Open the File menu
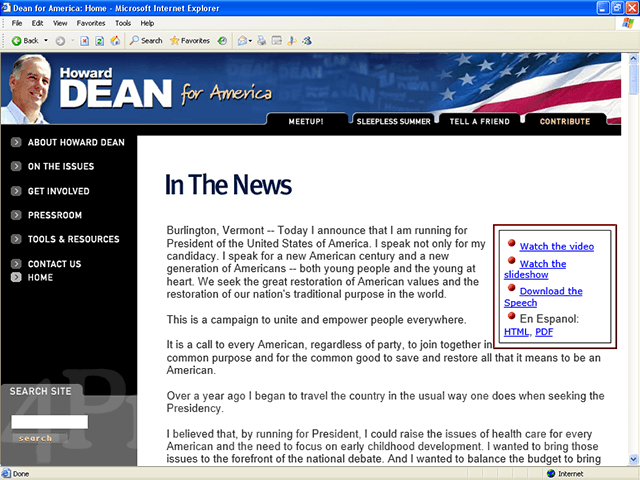This screenshot has width=640, height=480. point(17,23)
